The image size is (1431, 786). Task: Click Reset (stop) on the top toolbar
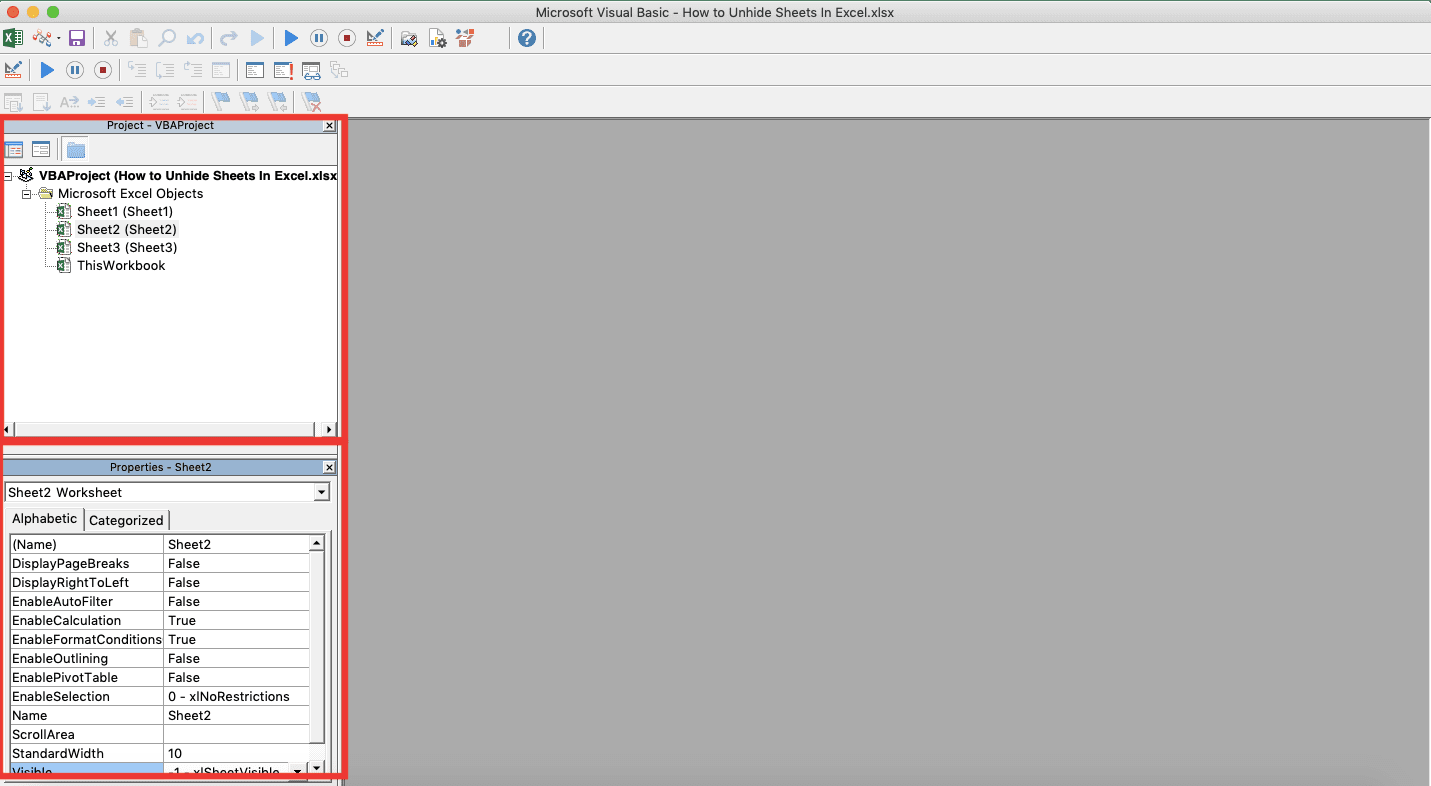(x=347, y=38)
